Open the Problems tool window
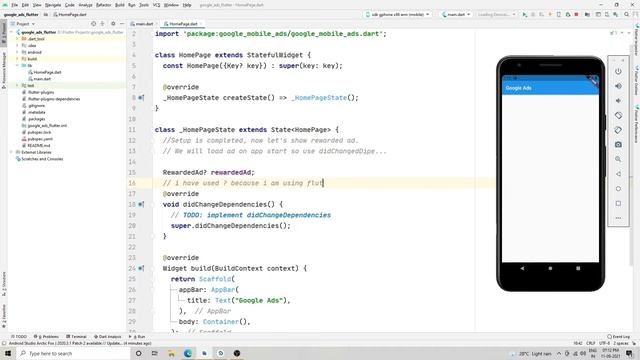The width and height of the screenshot is (640, 360). [46, 337]
